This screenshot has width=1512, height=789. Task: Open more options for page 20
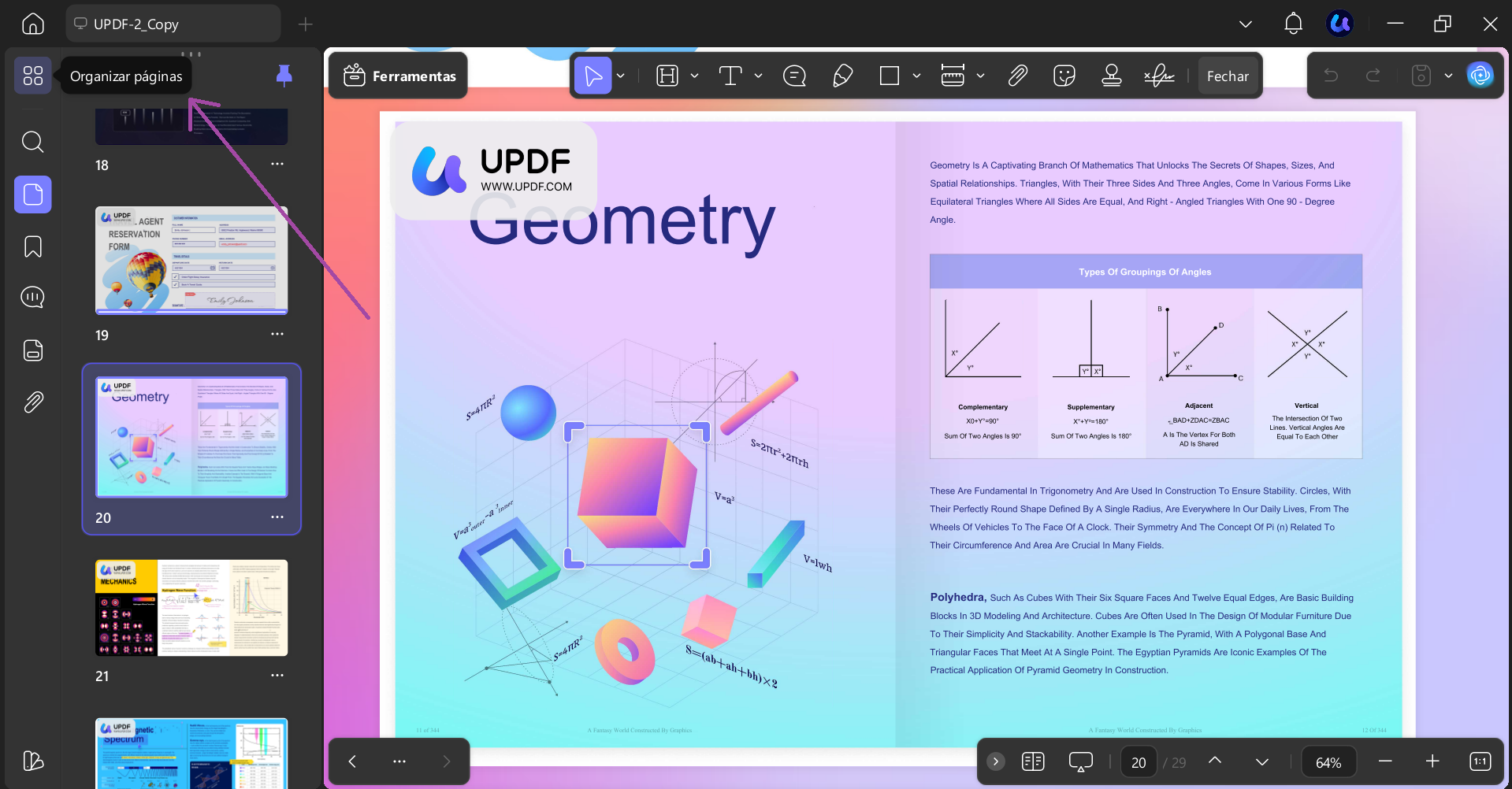point(277,517)
